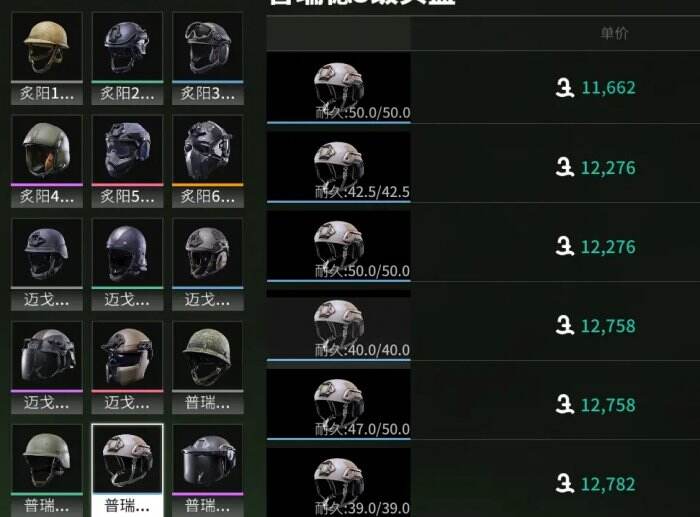The image size is (700, 517).
Task: Select the 炙阳6 gold-tier helmet
Action: pos(208,161)
